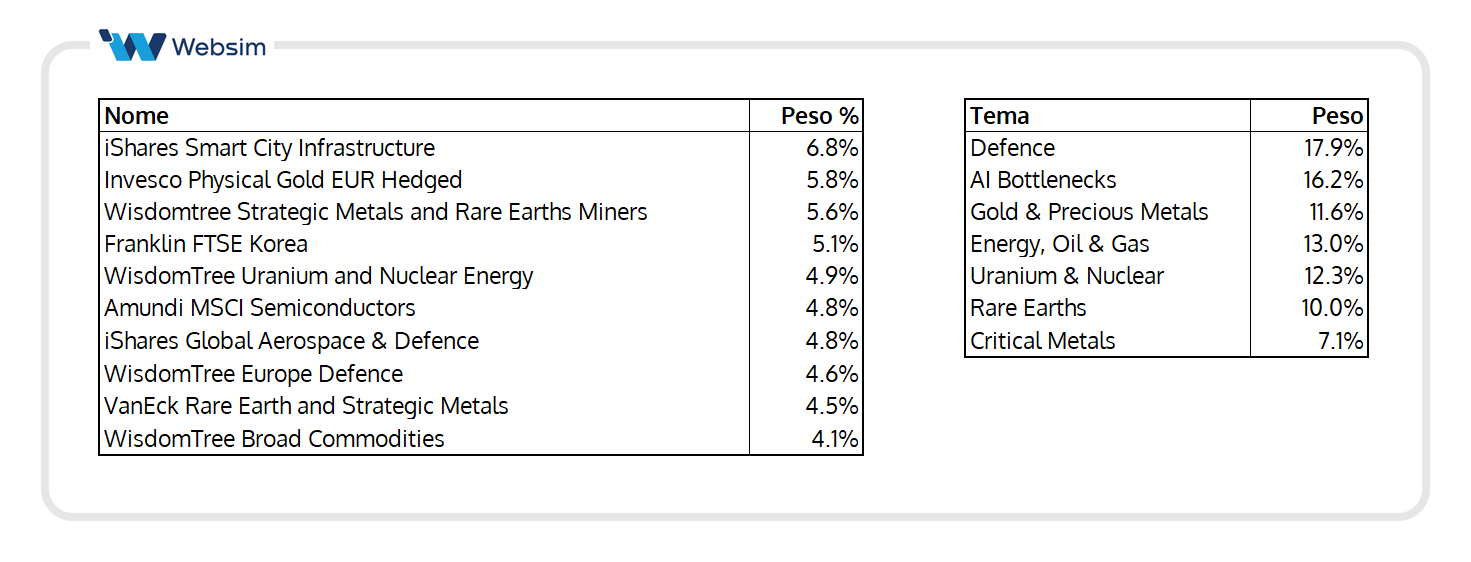Select the Franklin FTSE Korea row
The height and width of the screenshot is (562, 1471).
tap(480, 244)
